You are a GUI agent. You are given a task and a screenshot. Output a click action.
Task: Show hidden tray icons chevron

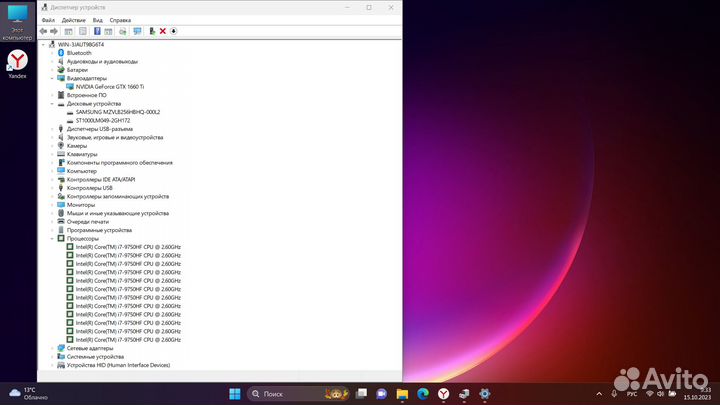599,394
